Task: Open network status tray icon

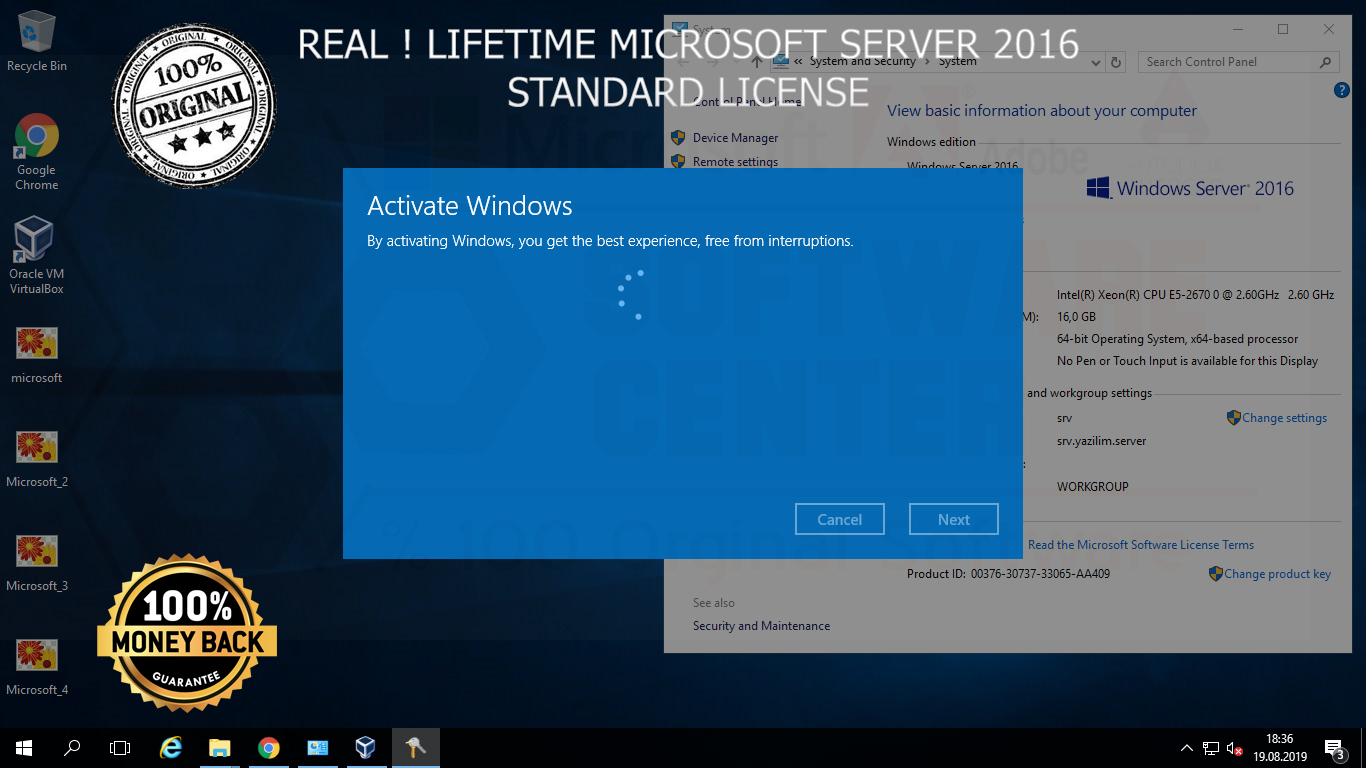Action: [x=1211, y=747]
